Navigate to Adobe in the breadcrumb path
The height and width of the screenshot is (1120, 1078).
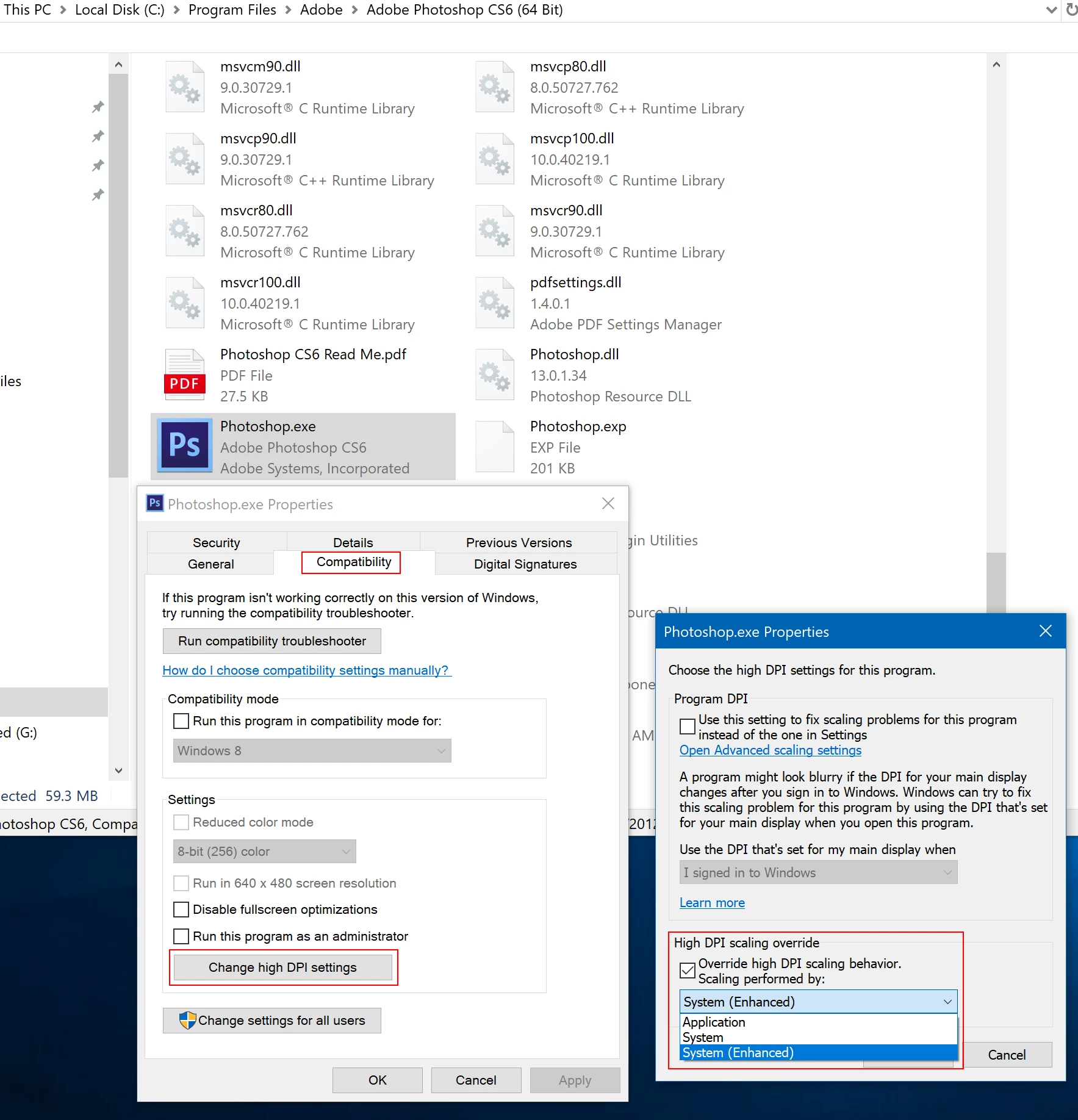(x=322, y=10)
